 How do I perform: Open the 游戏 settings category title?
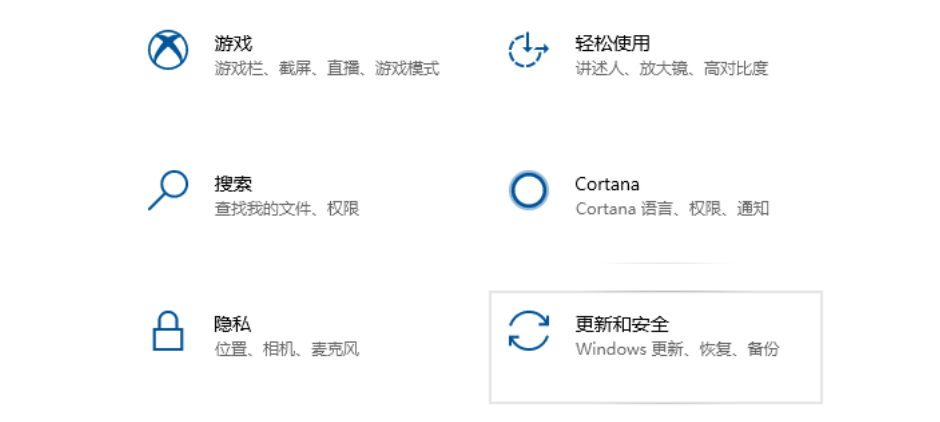(x=233, y=43)
